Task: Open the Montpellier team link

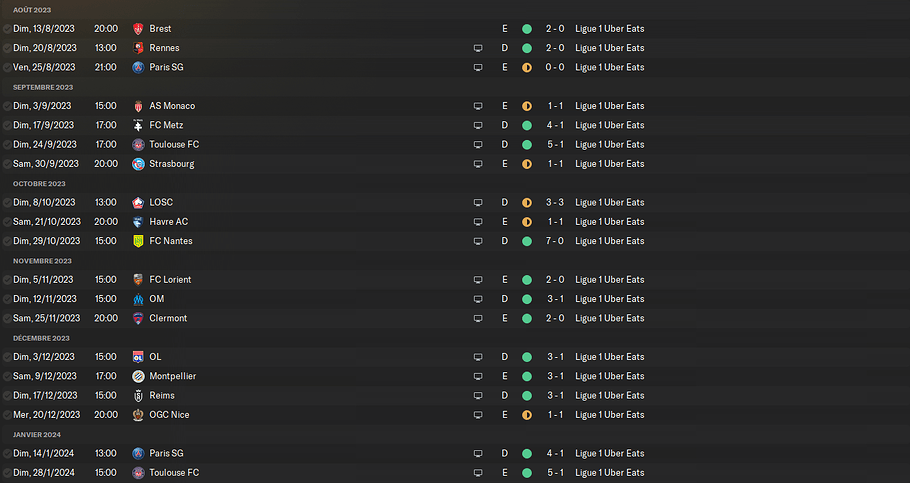Action: 172,376
